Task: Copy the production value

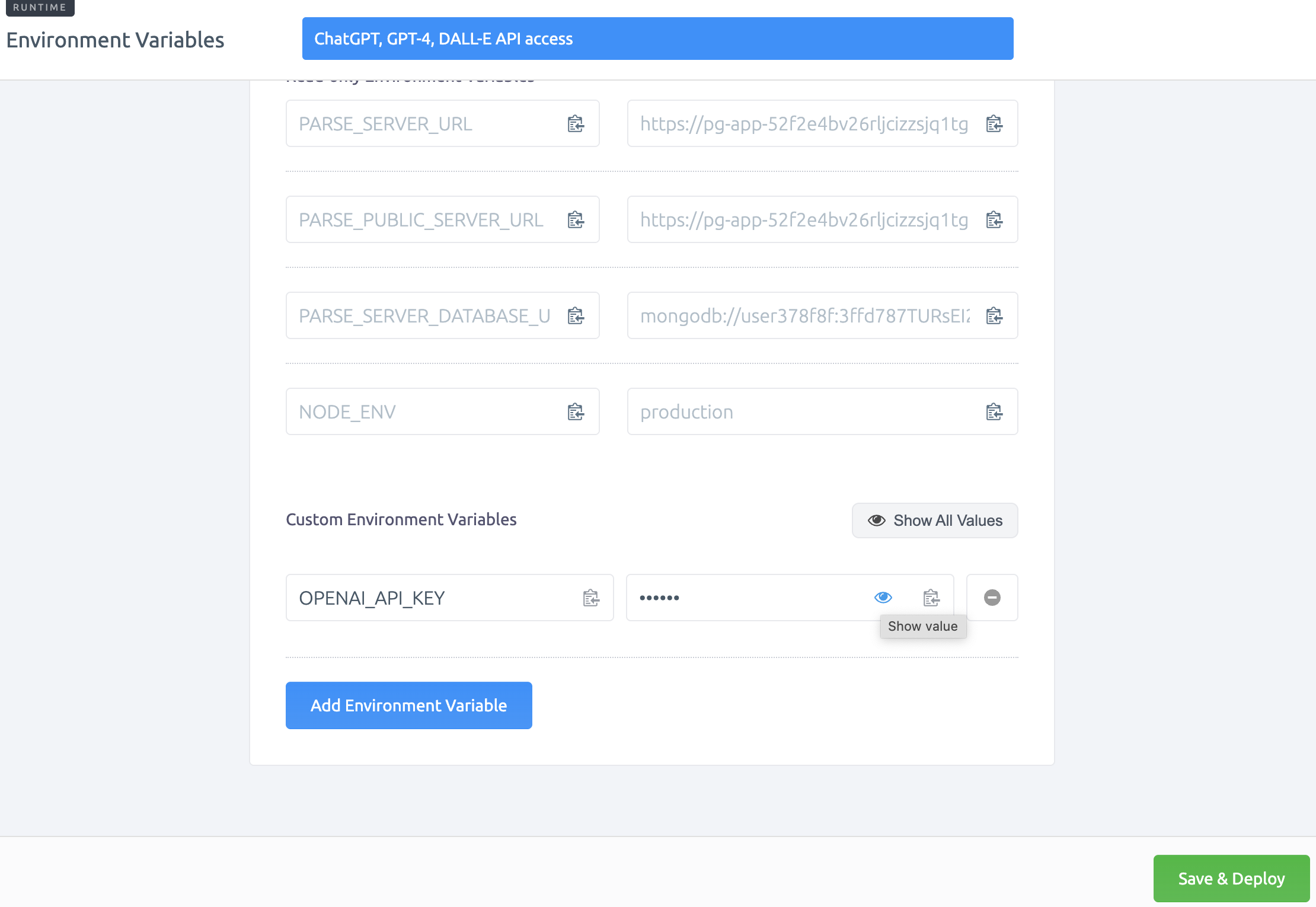Action: pos(994,412)
